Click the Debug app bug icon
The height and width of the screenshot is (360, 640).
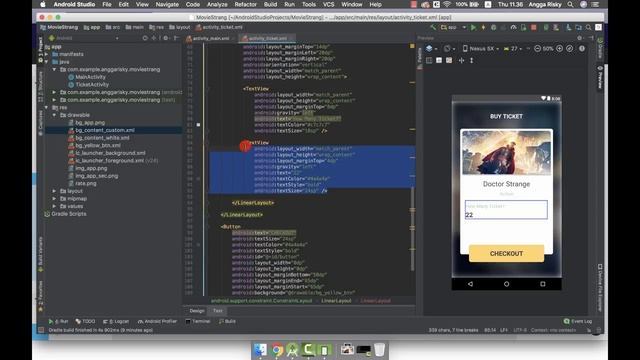[493, 27]
